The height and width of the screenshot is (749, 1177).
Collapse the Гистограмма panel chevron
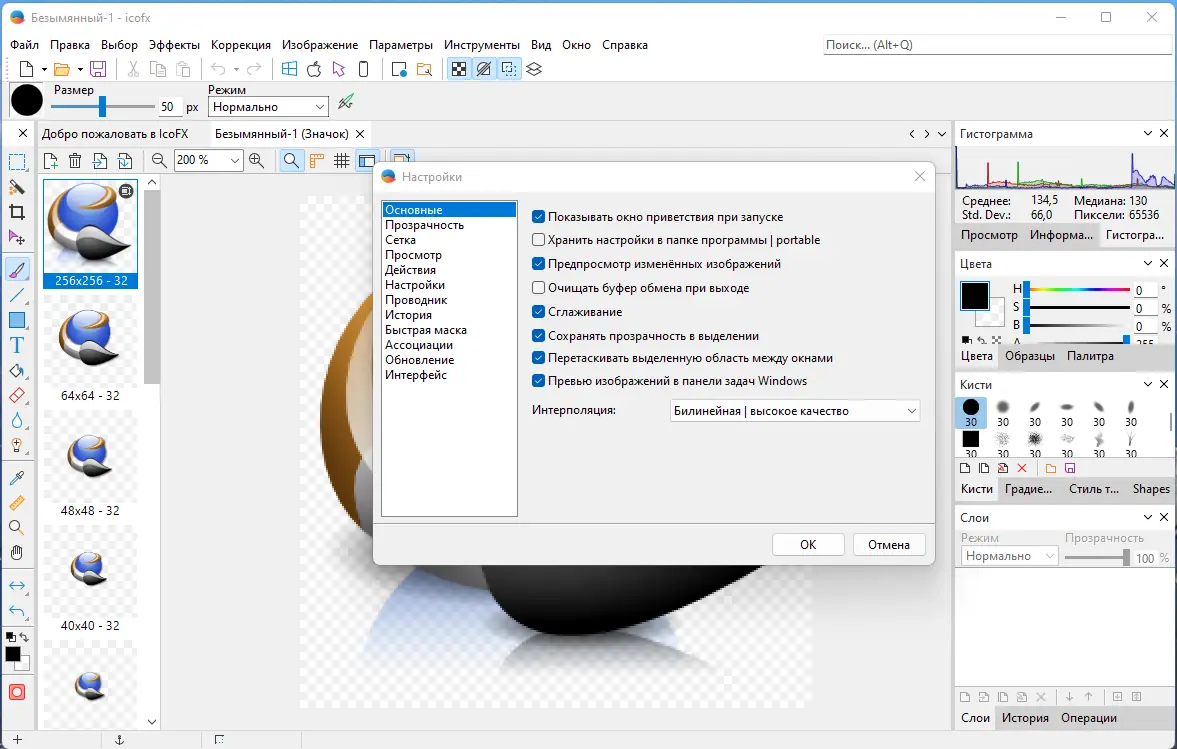coord(1148,133)
